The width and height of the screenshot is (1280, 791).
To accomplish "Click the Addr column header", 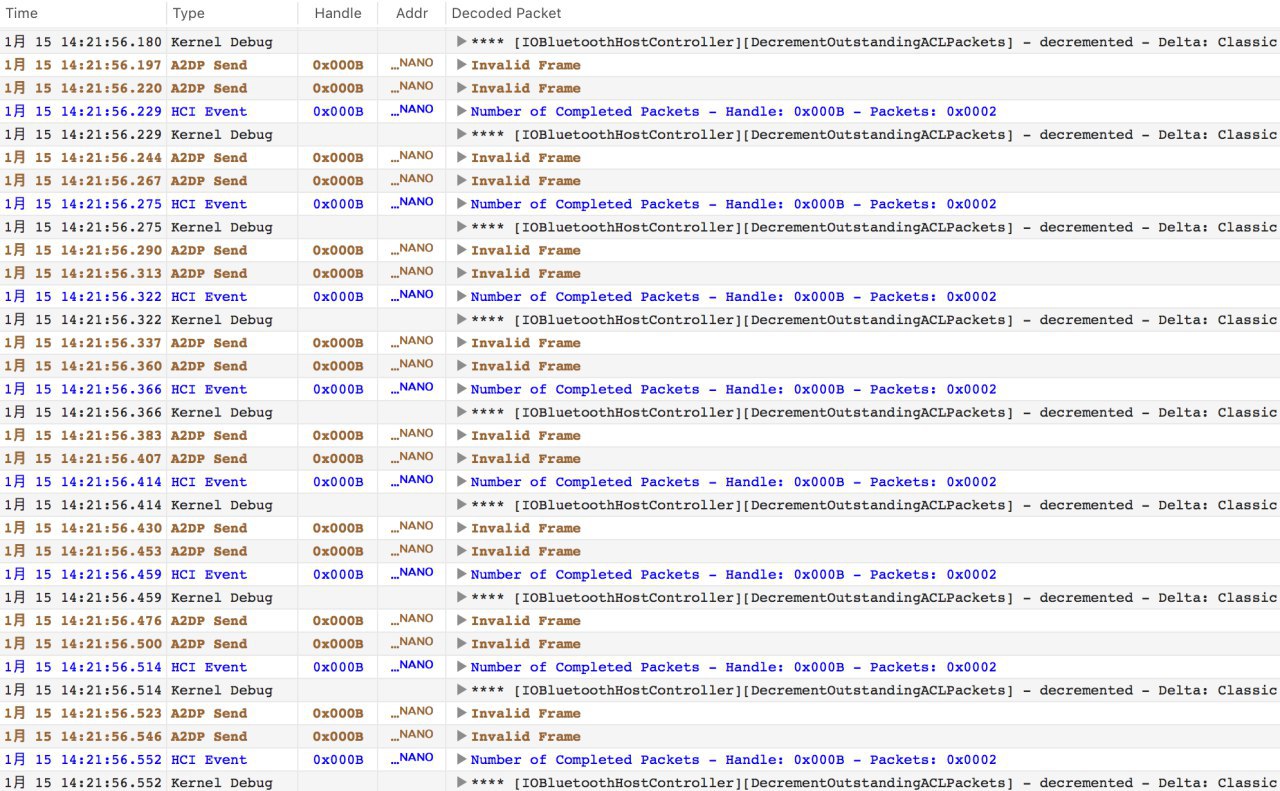I will pos(412,13).
